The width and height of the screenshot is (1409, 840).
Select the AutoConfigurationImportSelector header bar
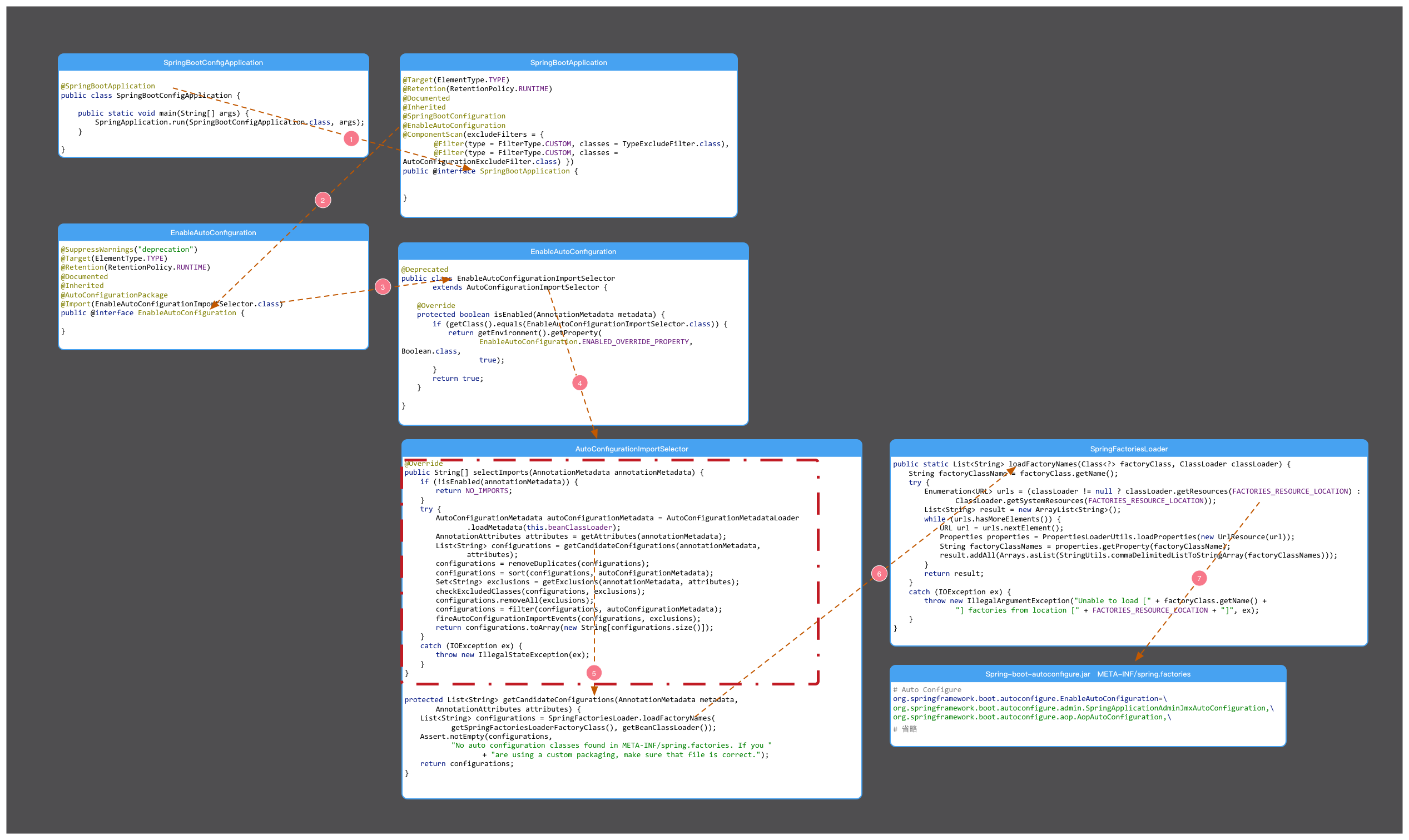[x=631, y=449]
